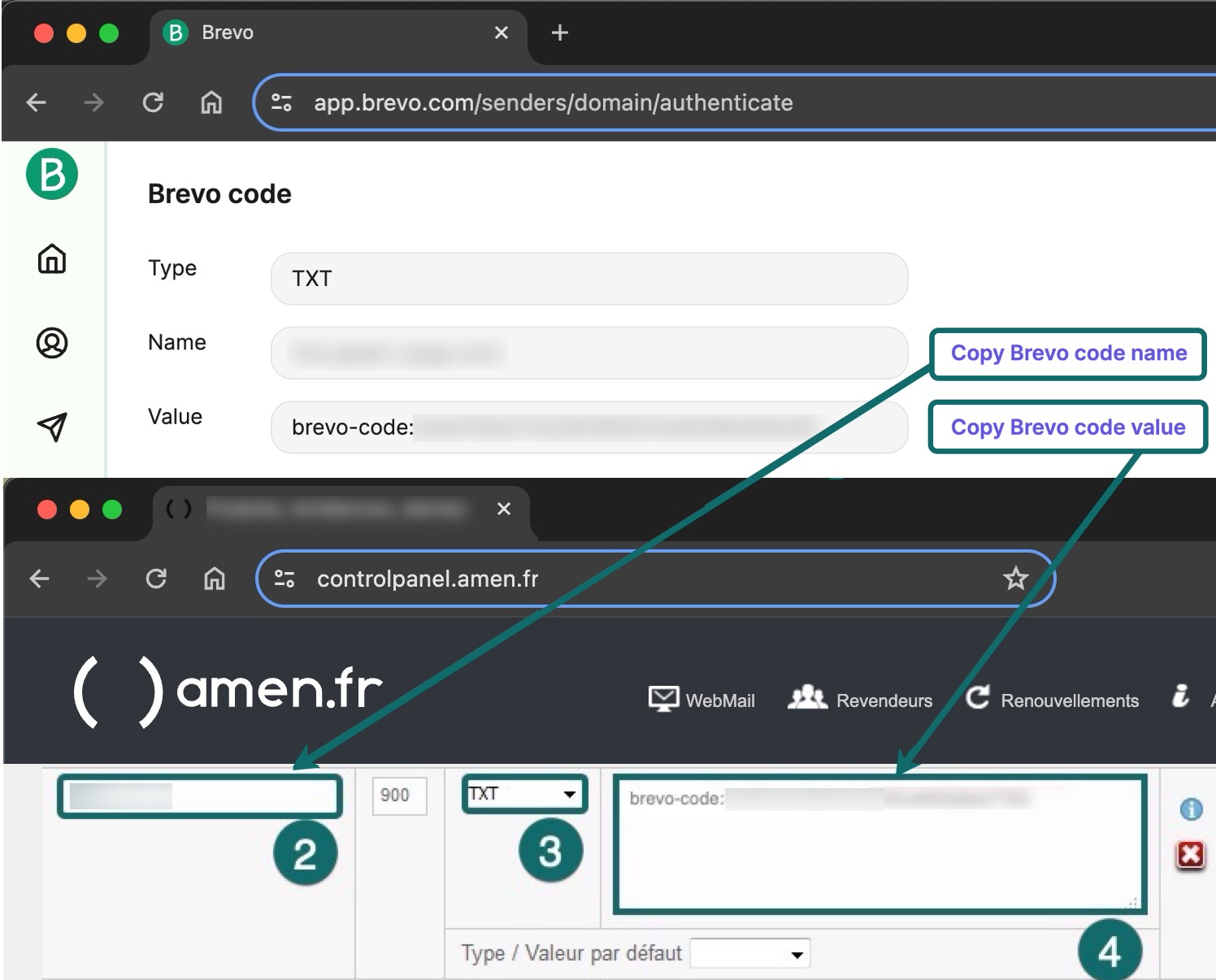Open WebMail in the amen.fr header

click(701, 700)
